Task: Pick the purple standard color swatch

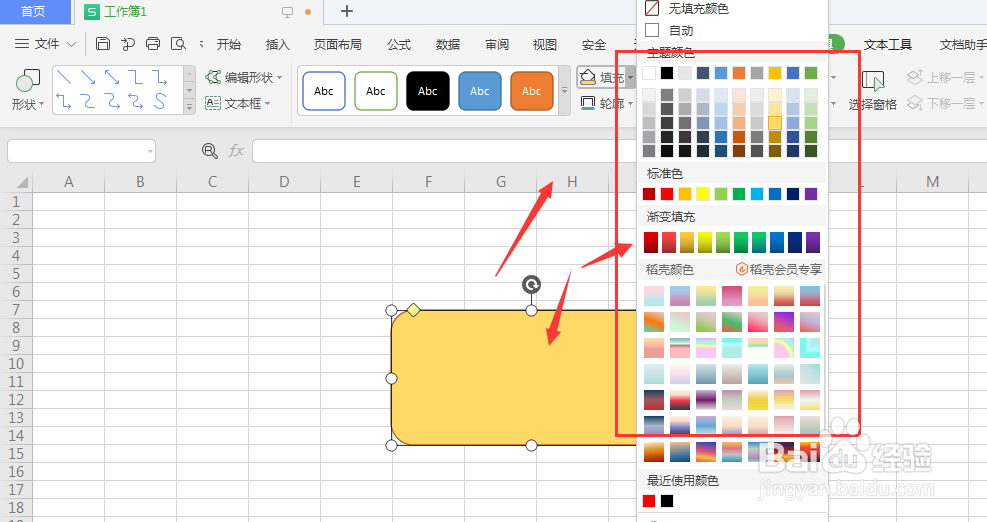Action: pyautogui.click(x=811, y=194)
